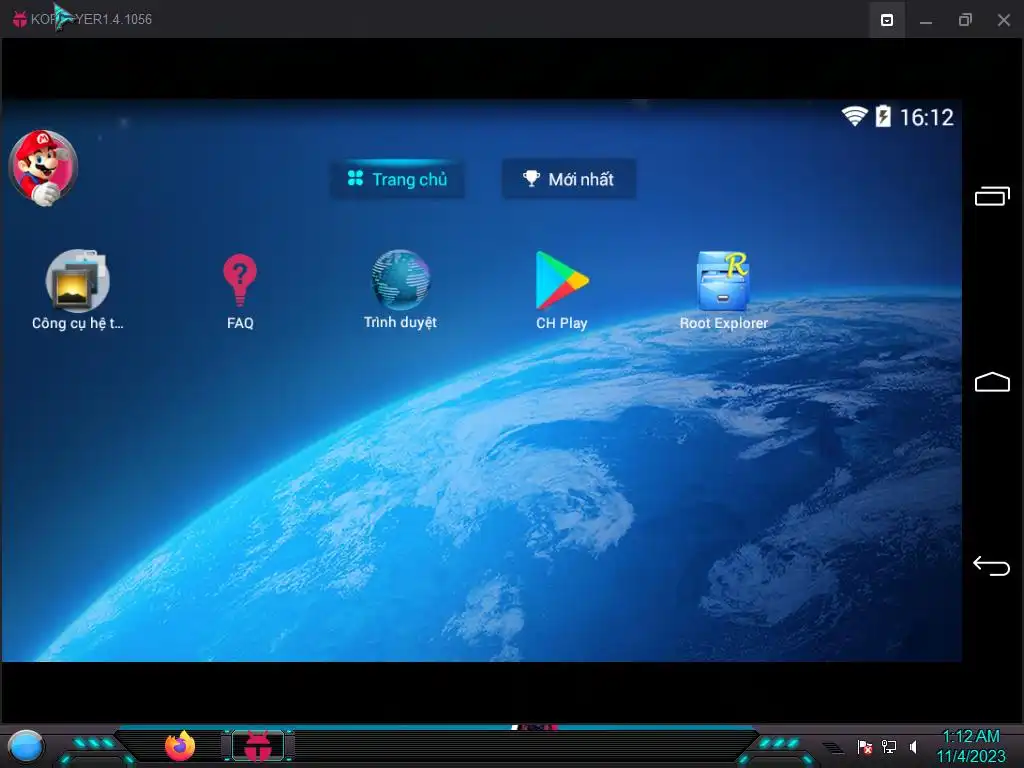Click the network tray icon

click(889, 746)
